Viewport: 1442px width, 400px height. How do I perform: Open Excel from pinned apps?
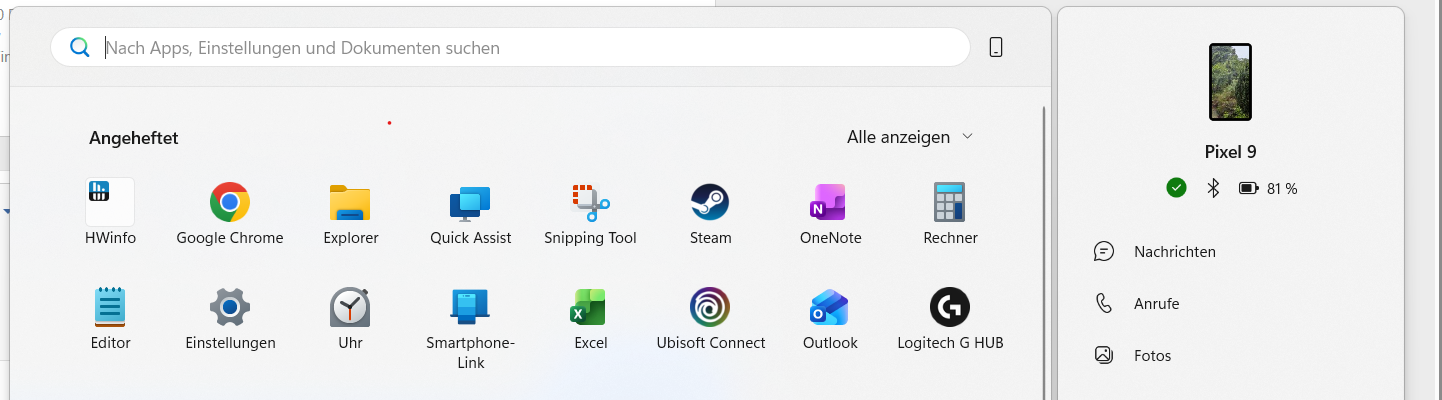click(x=590, y=320)
